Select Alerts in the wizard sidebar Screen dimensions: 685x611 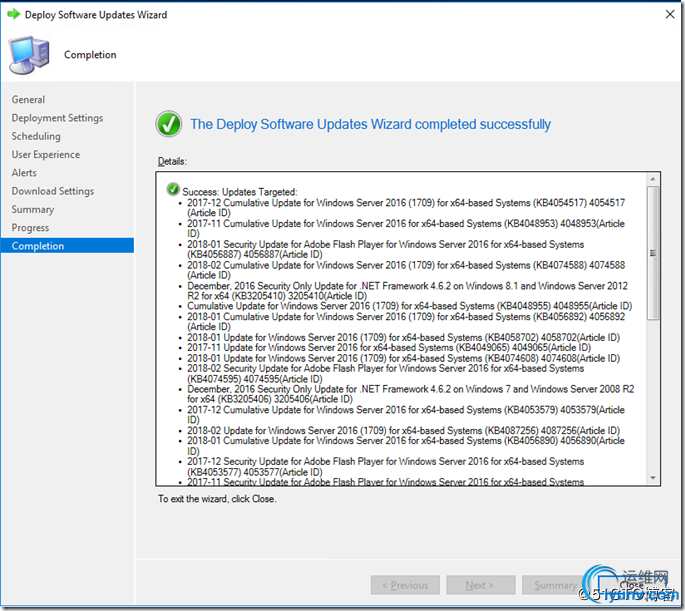tap(24, 173)
